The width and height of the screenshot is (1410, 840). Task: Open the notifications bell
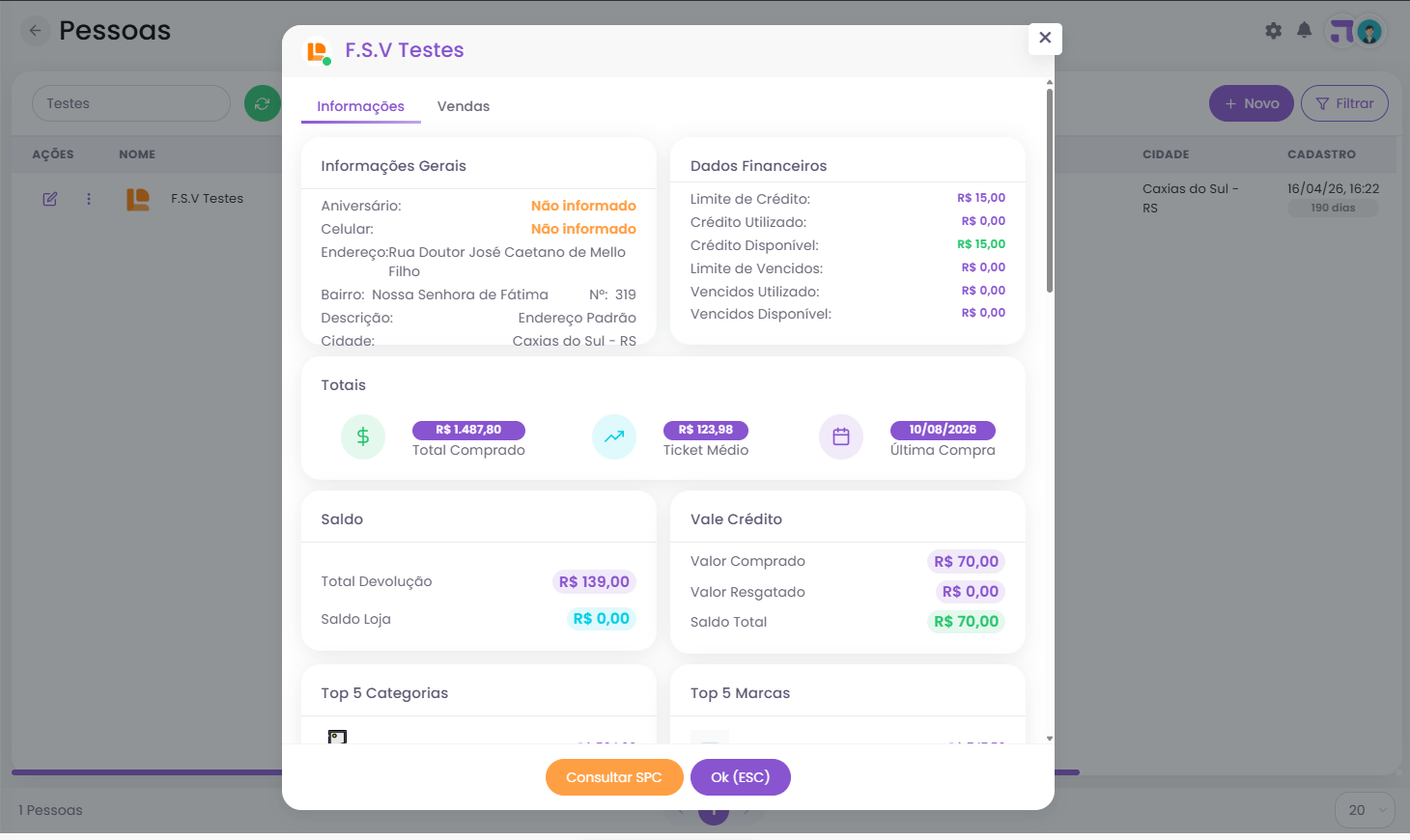(1304, 30)
